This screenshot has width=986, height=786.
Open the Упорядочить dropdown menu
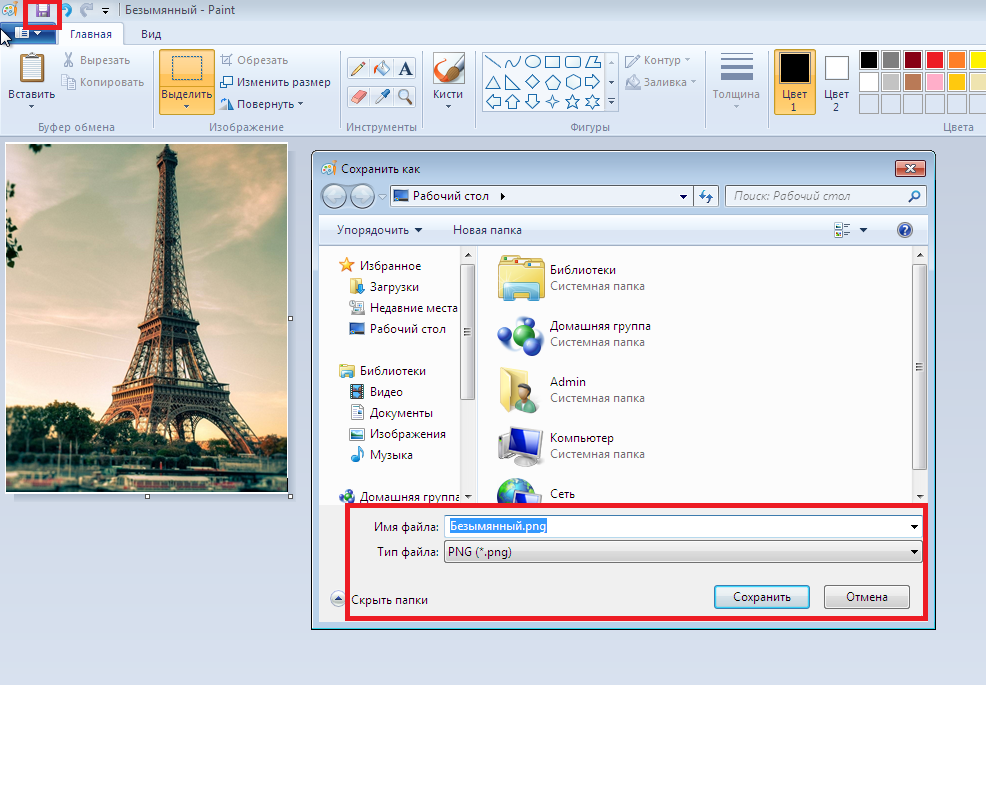[379, 230]
